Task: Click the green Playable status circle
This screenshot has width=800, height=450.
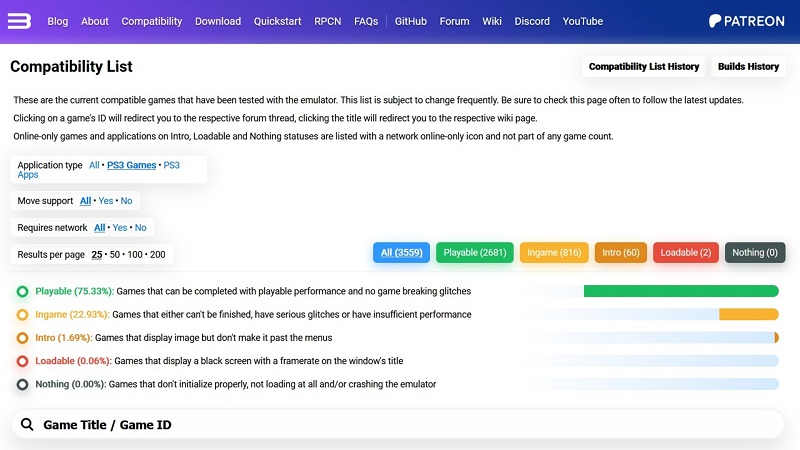Action: click(x=22, y=291)
